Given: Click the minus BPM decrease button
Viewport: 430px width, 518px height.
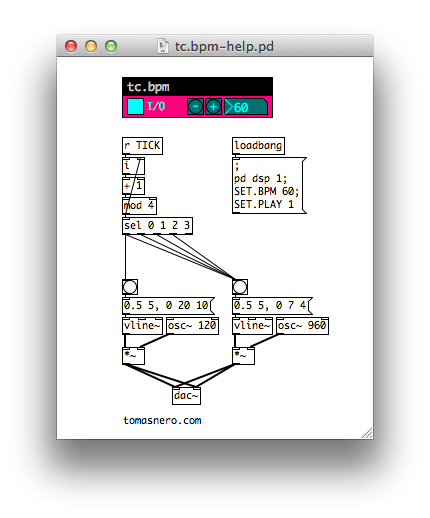Looking at the screenshot, I should [x=195, y=107].
